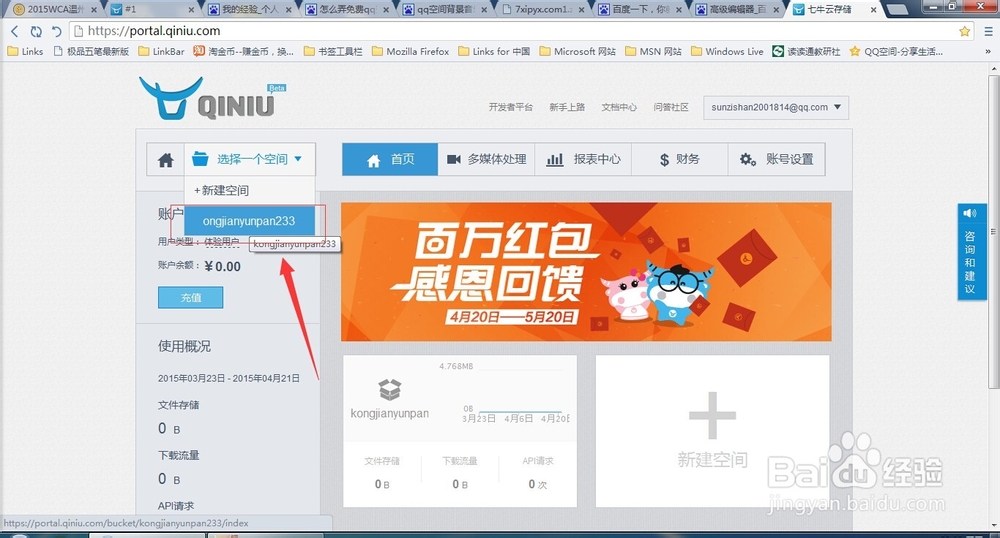Open the 多媒体处理 tab
The image size is (1000, 538).
[x=487, y=159]
